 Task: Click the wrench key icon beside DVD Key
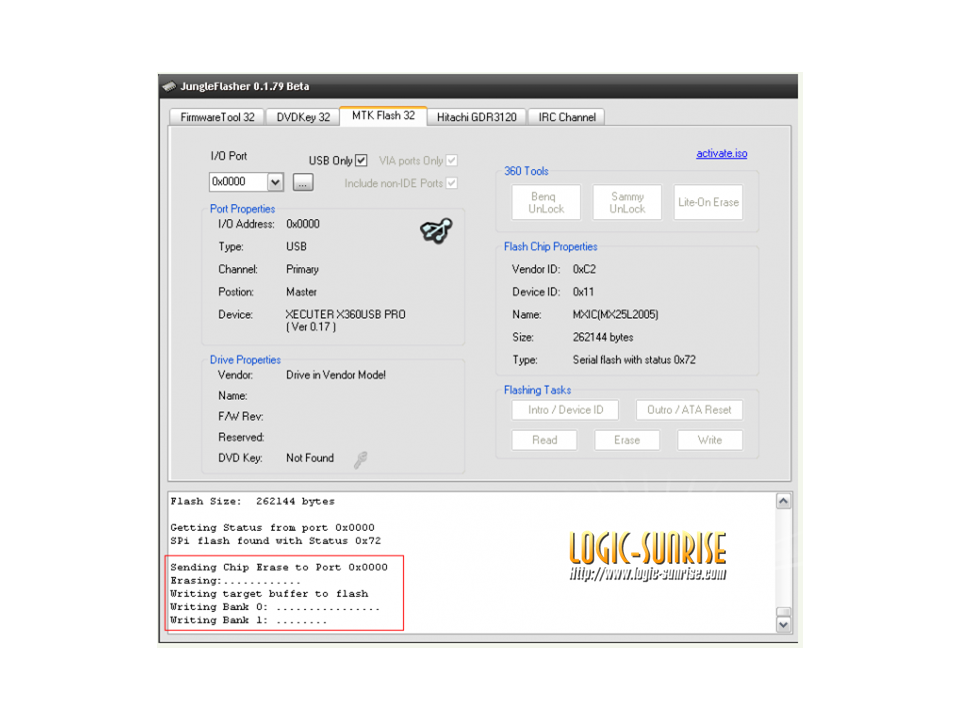pos(361,460)
